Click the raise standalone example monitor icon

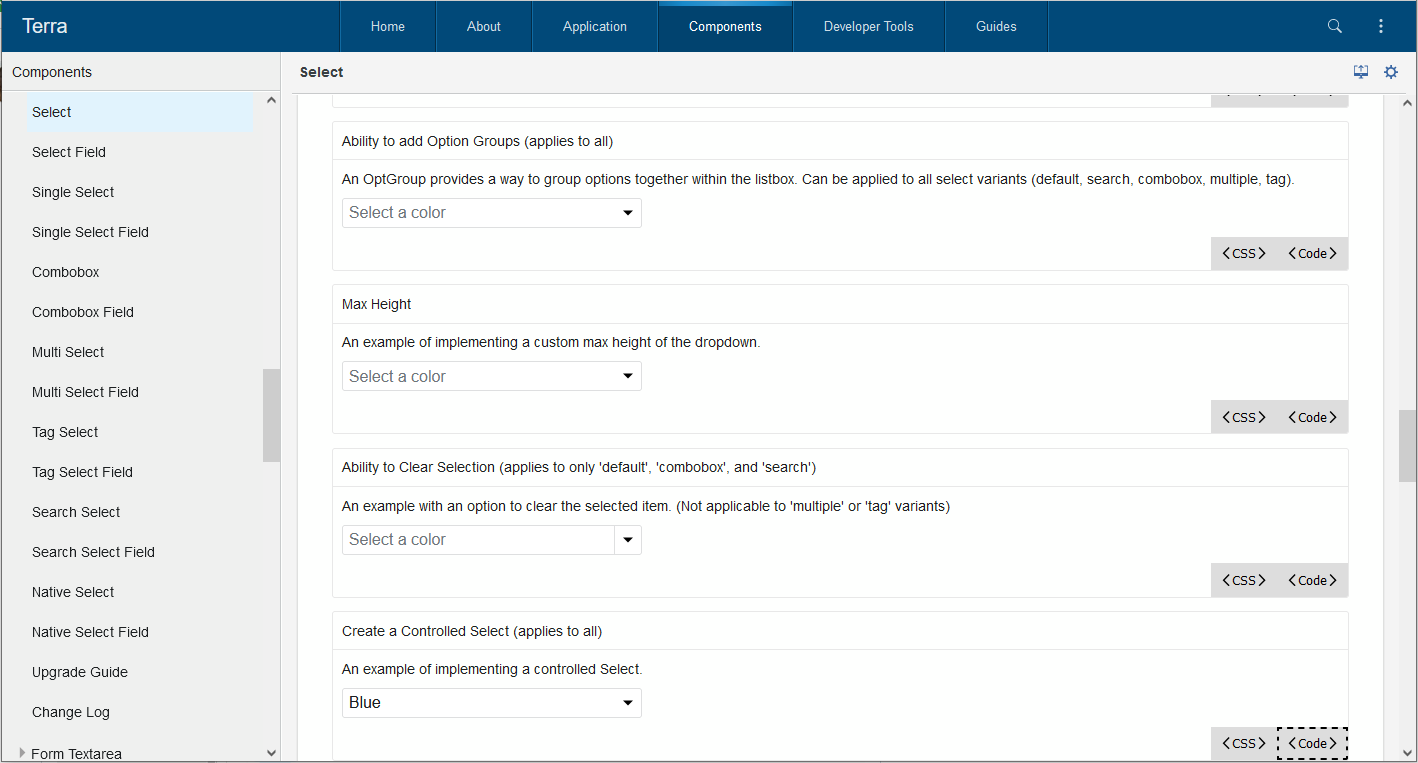(x=1361, y=71)
